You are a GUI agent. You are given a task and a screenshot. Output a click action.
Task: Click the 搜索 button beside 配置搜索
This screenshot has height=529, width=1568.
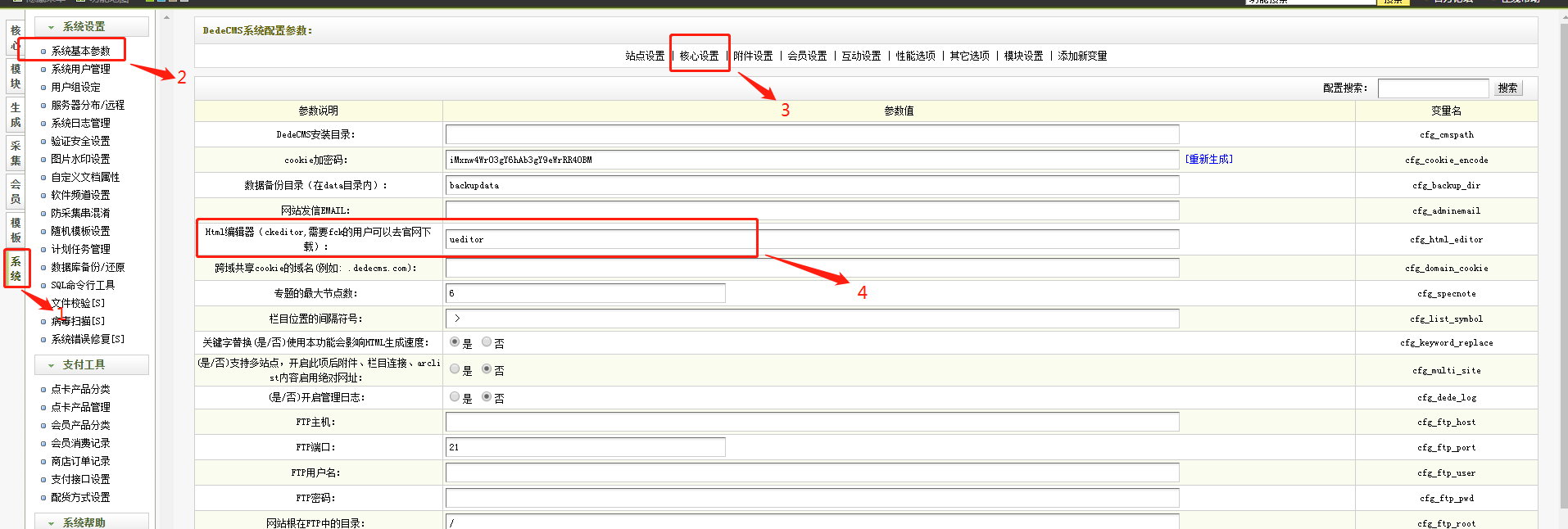click(1507, 88)
